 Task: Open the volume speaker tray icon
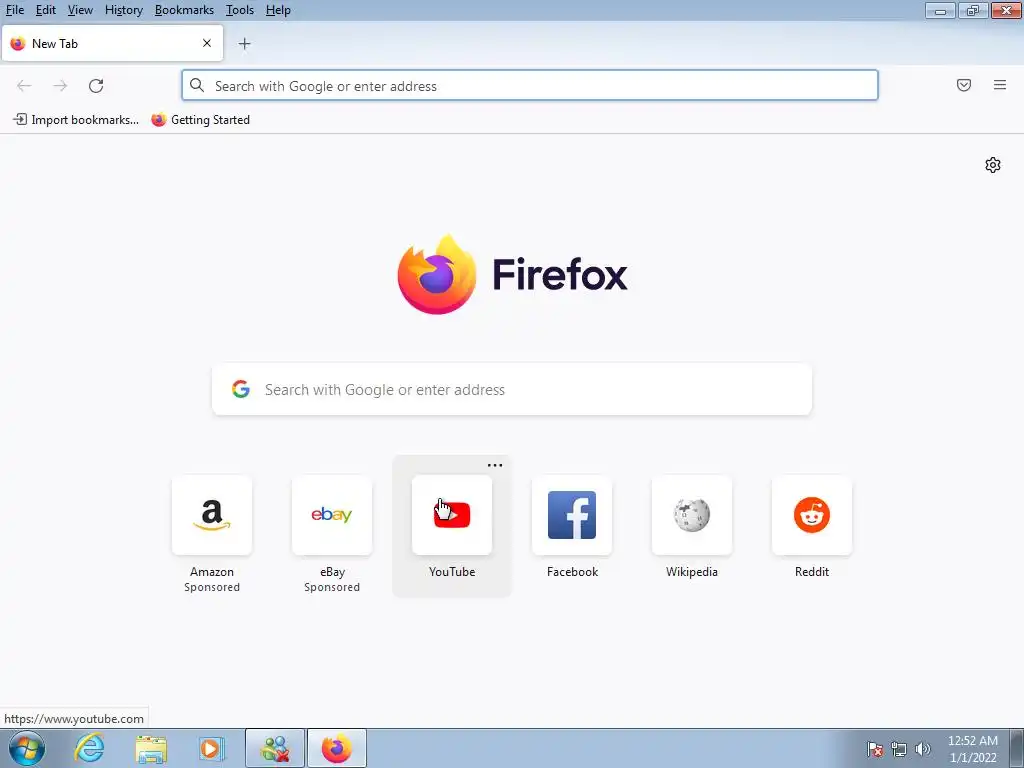click(x=923, y=749)
